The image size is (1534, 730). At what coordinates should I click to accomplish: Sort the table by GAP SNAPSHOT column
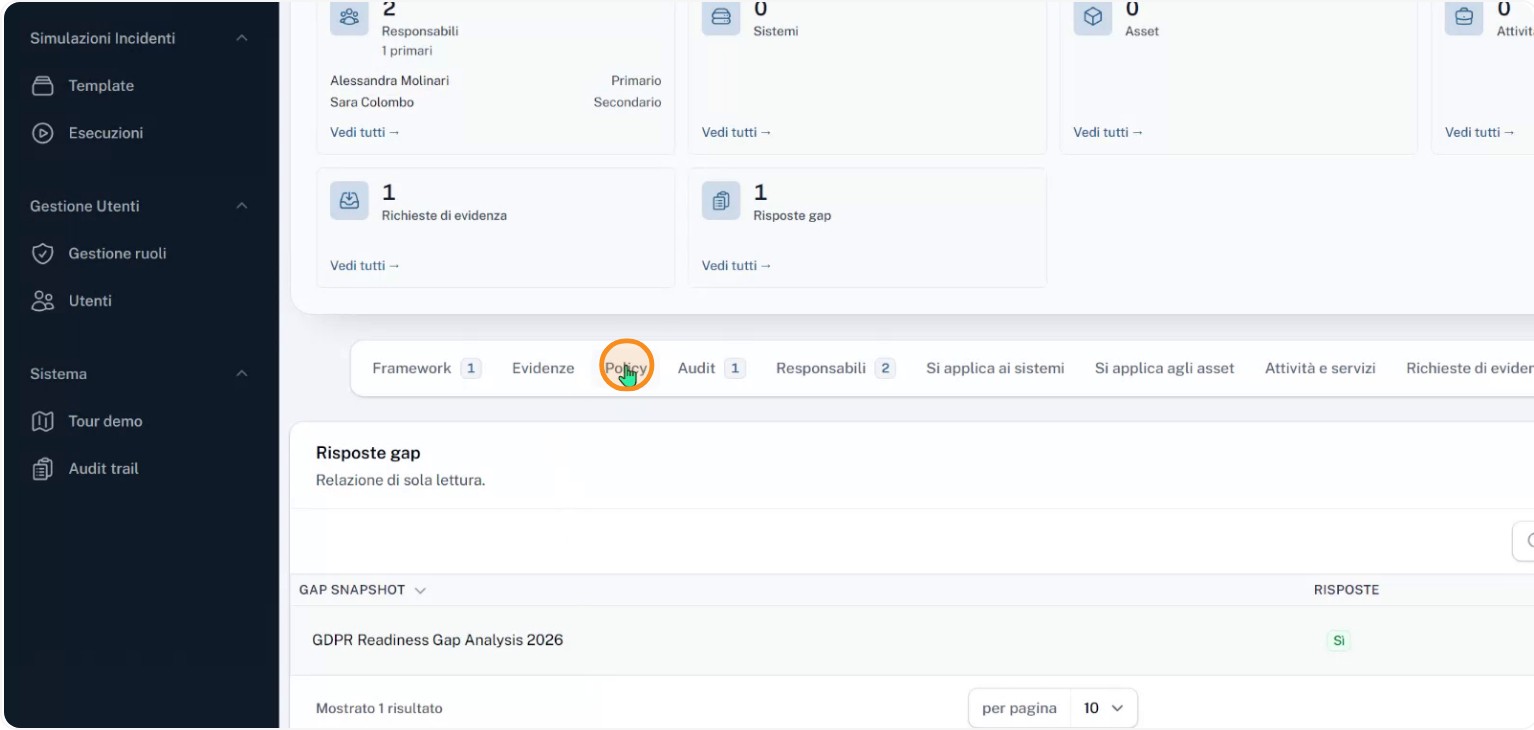[x=362, y=590]
